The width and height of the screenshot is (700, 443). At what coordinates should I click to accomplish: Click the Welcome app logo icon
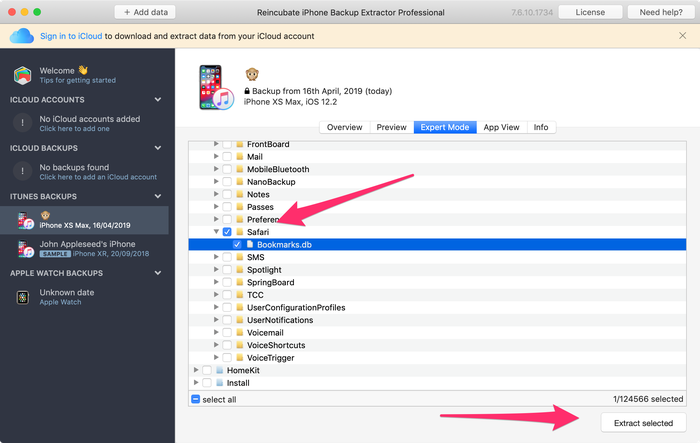tap(22, 75)
